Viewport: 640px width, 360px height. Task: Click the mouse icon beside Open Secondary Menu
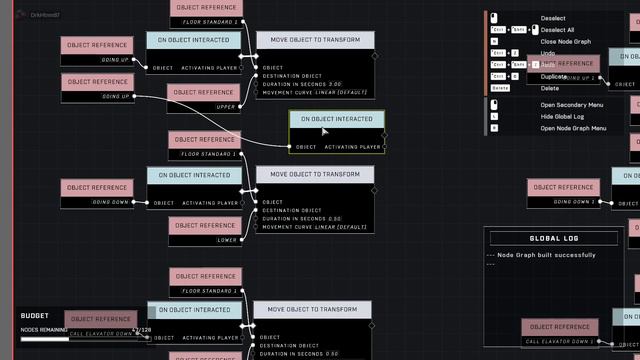[x=494, y=105]
